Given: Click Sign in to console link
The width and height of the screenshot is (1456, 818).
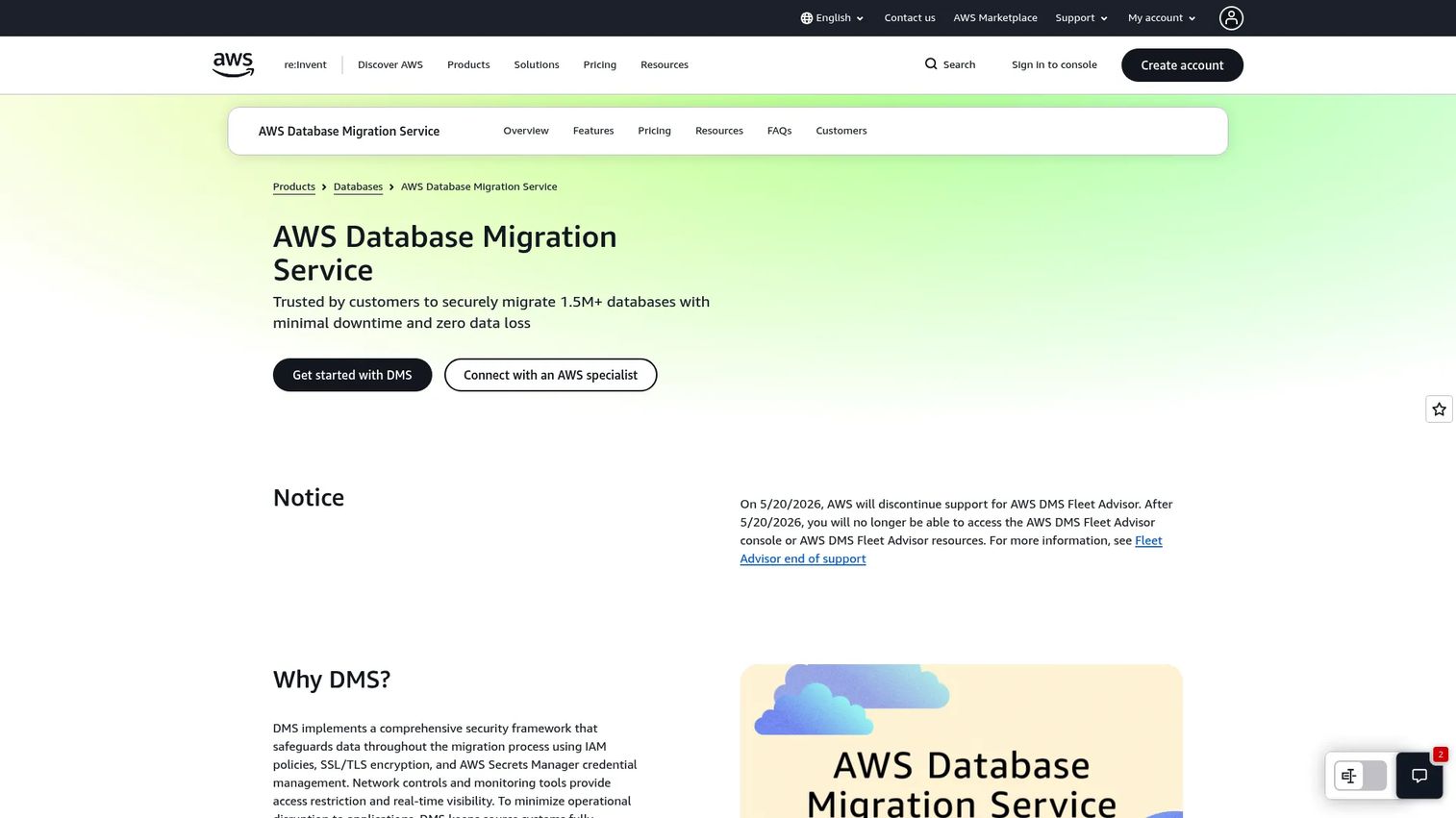Looking at the screenshot, I should pos(1054,64).
